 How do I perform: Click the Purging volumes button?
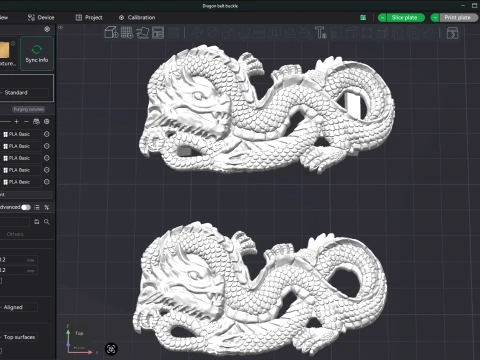tap(29, 109)
